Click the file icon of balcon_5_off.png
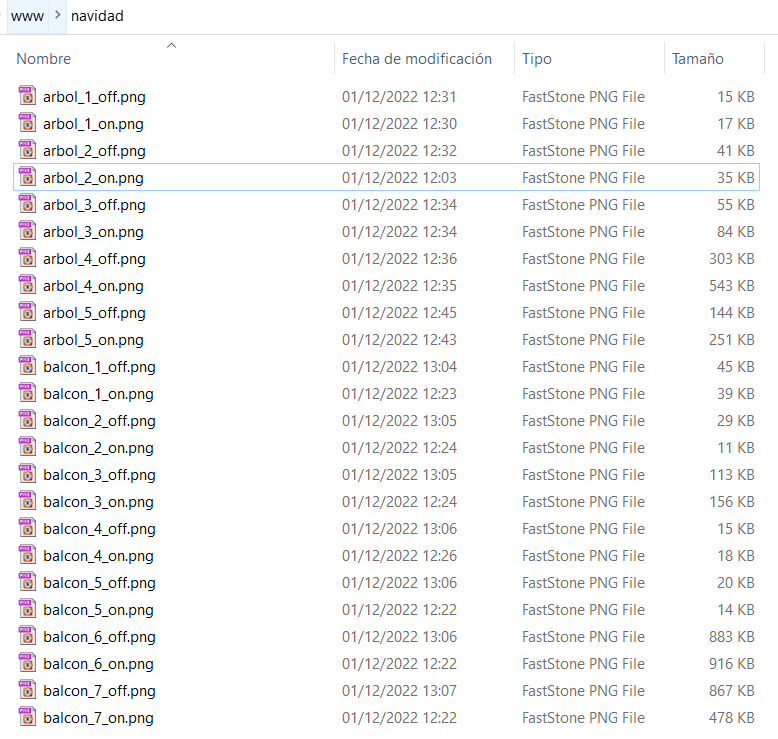Screen dimensions: 778x739 coord(27,582)
